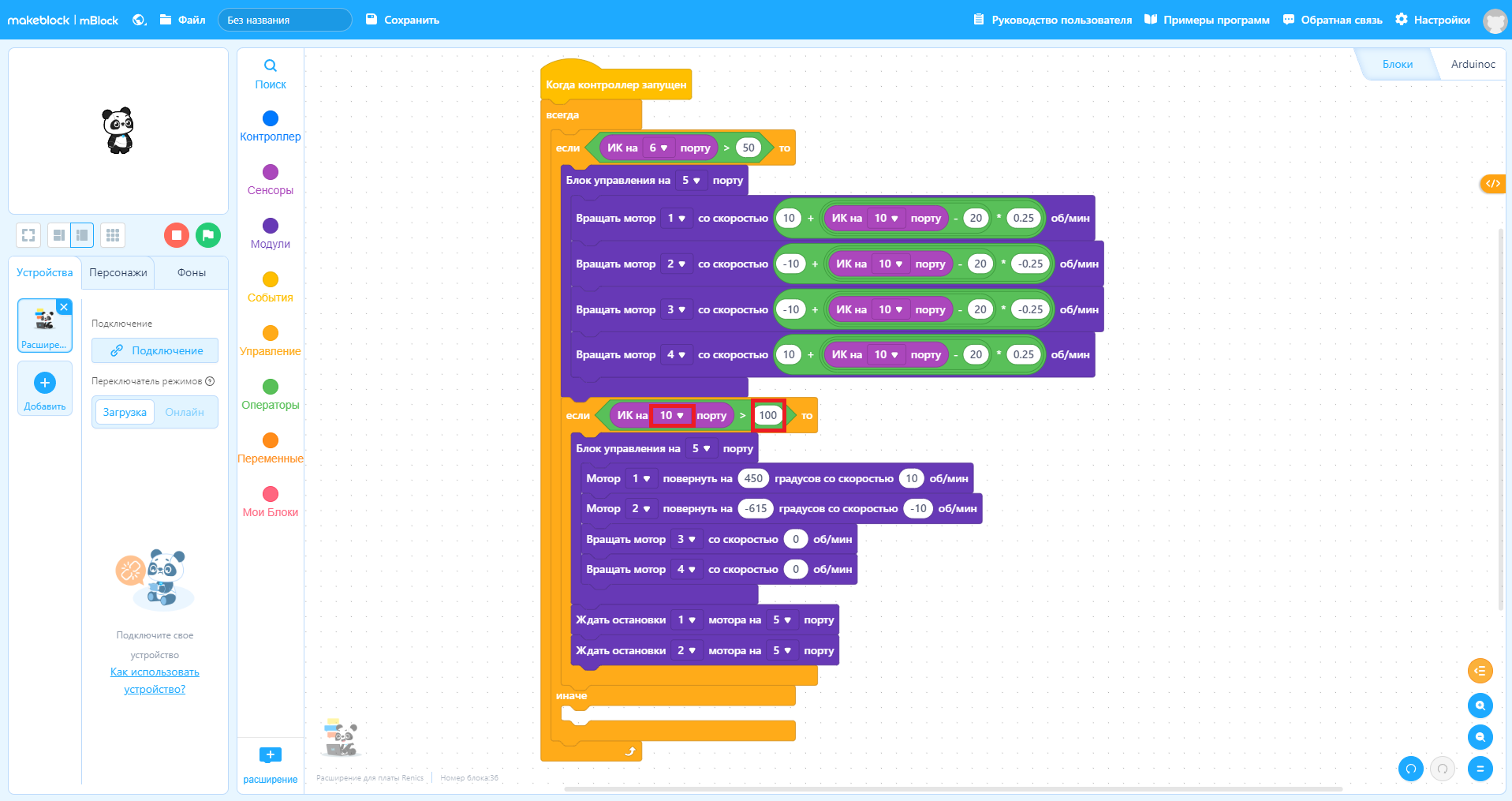Select the panda sprite on stage
Screen dimensions: 1512x801
coord(118,130)
